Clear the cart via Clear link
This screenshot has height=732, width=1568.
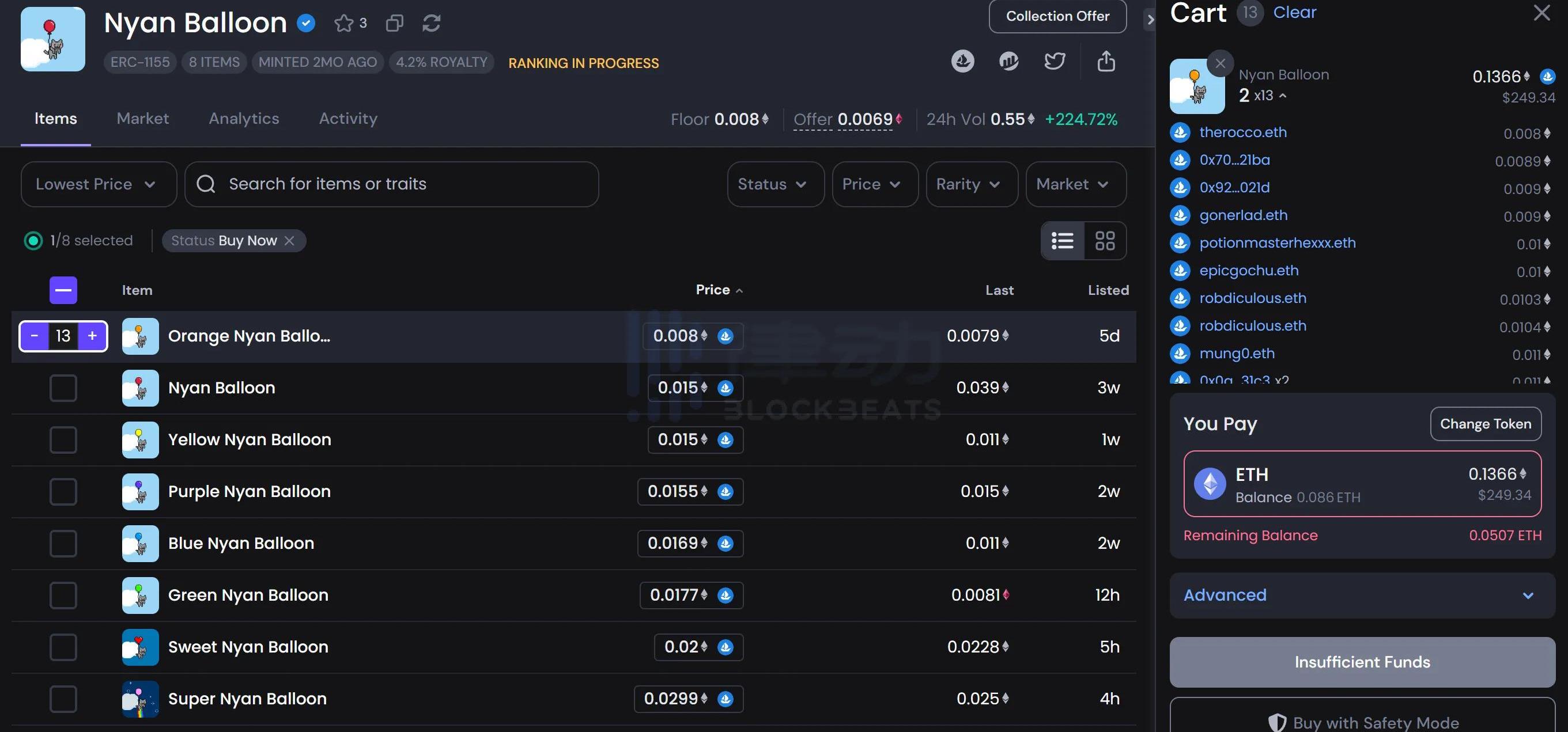click(1294, 12)
